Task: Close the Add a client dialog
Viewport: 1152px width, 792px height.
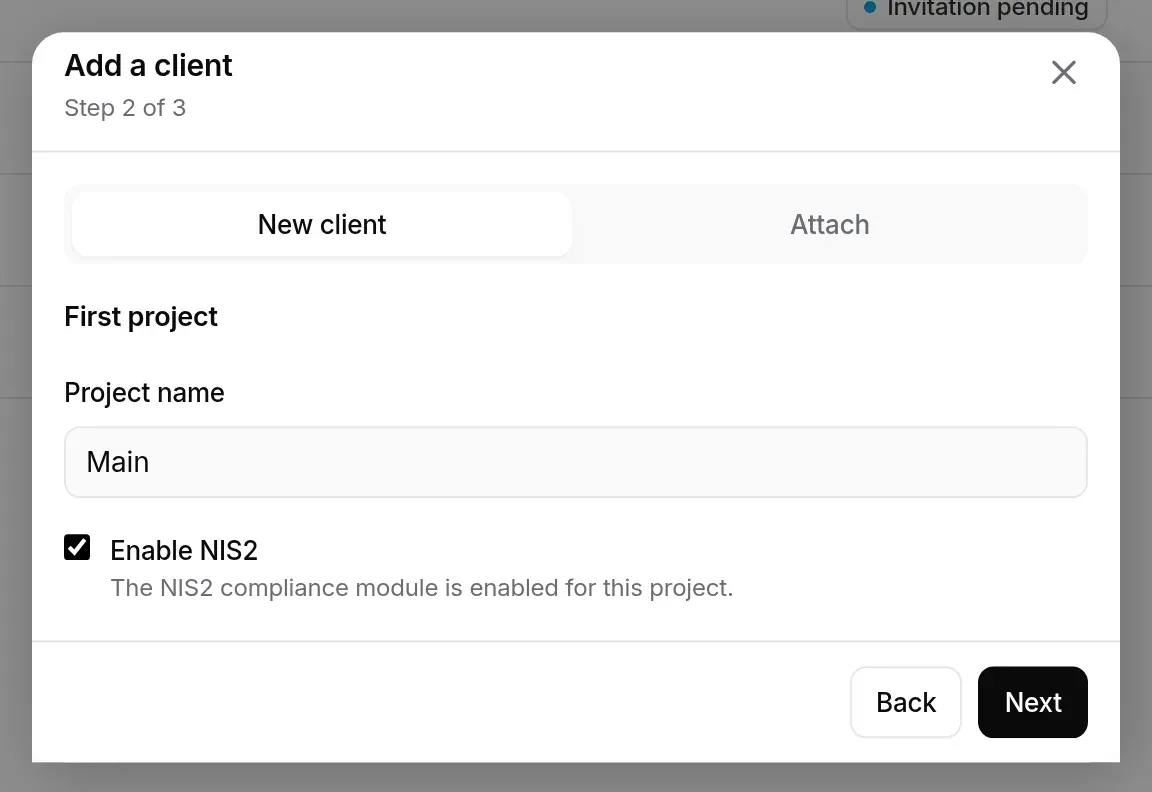Action: click(1063, 73)
